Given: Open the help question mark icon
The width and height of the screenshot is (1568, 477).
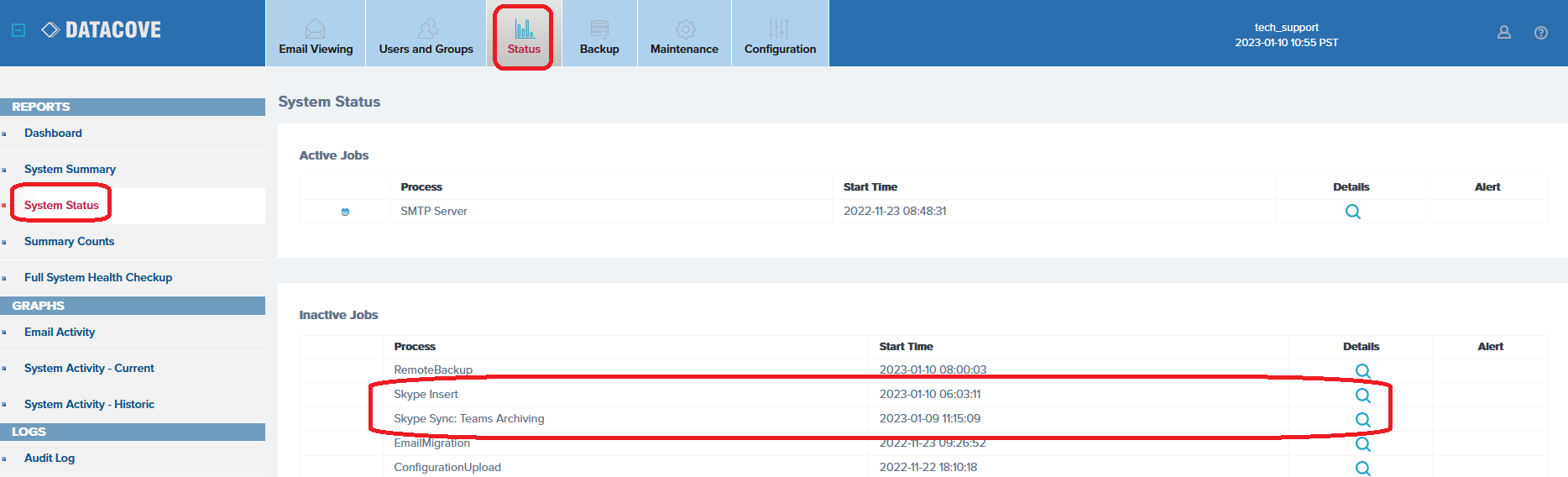Looking at the screenshot, I should [1540, 33].
